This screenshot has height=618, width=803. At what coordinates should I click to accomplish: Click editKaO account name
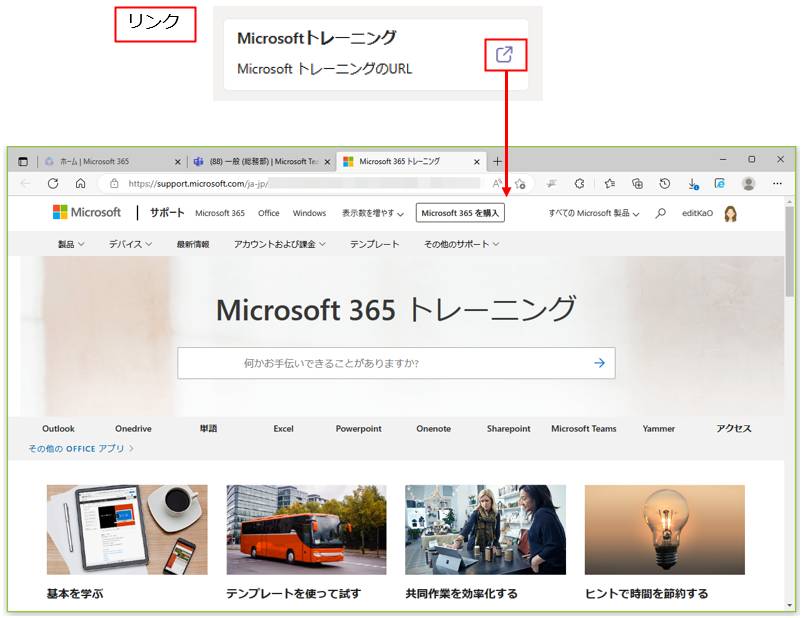pos(697,213)
